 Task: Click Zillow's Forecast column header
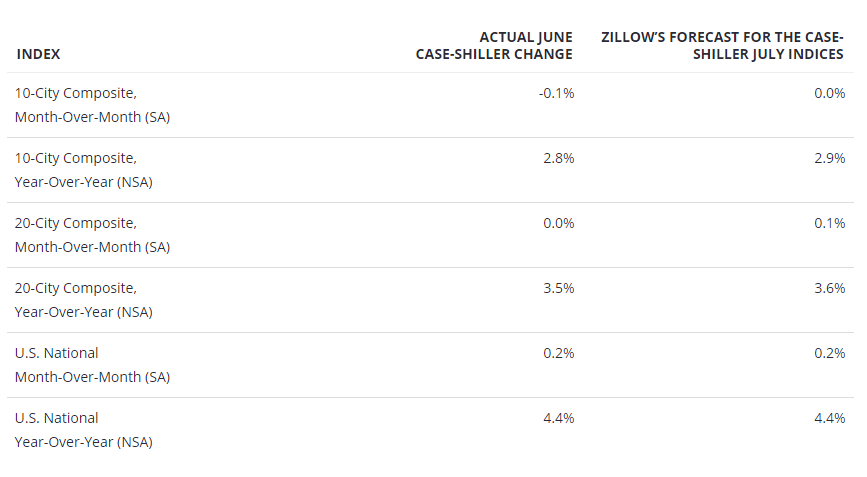722,46
